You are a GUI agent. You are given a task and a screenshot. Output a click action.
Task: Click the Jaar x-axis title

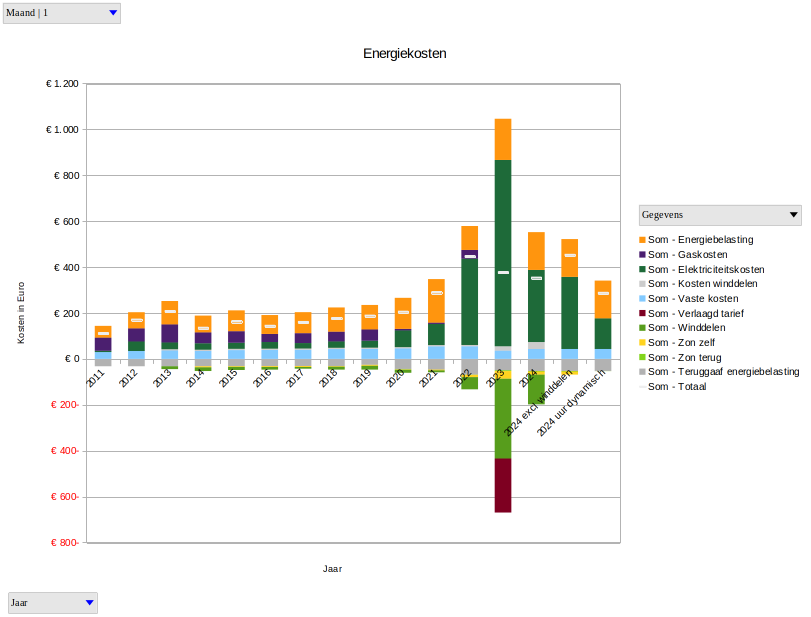(x=333, y=568)
